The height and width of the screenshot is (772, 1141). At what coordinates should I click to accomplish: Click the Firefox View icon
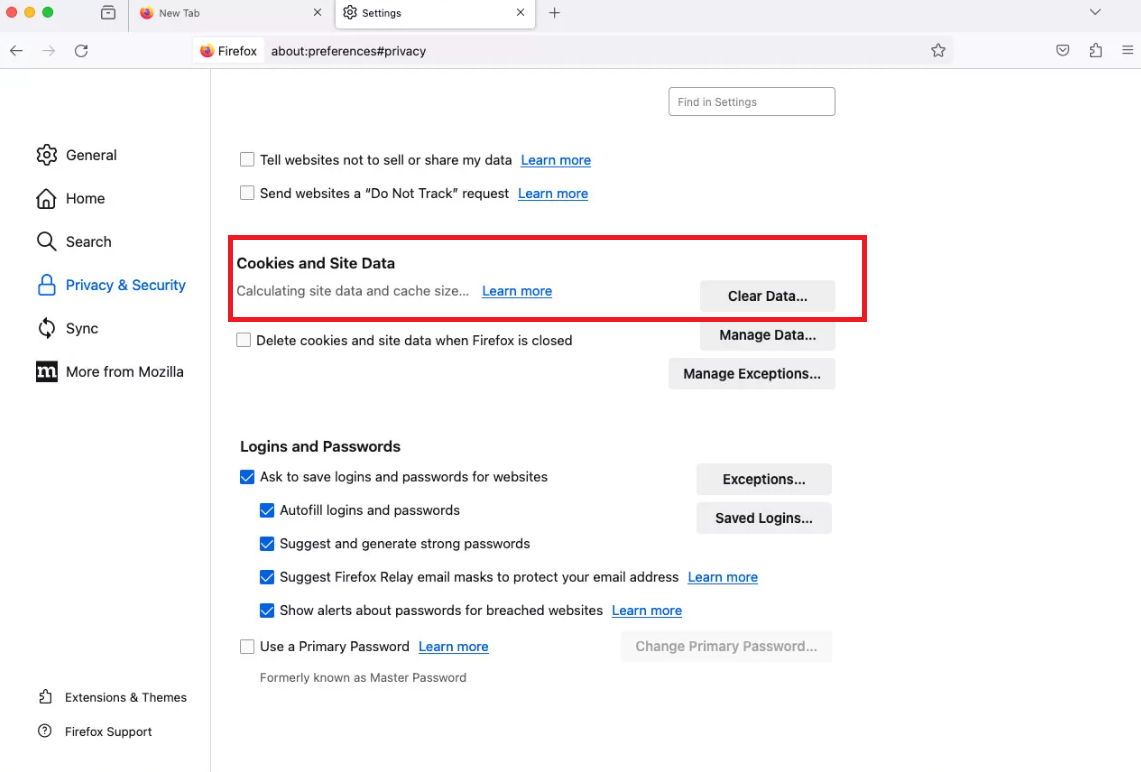pyautogui.click(x=108, y=12)
